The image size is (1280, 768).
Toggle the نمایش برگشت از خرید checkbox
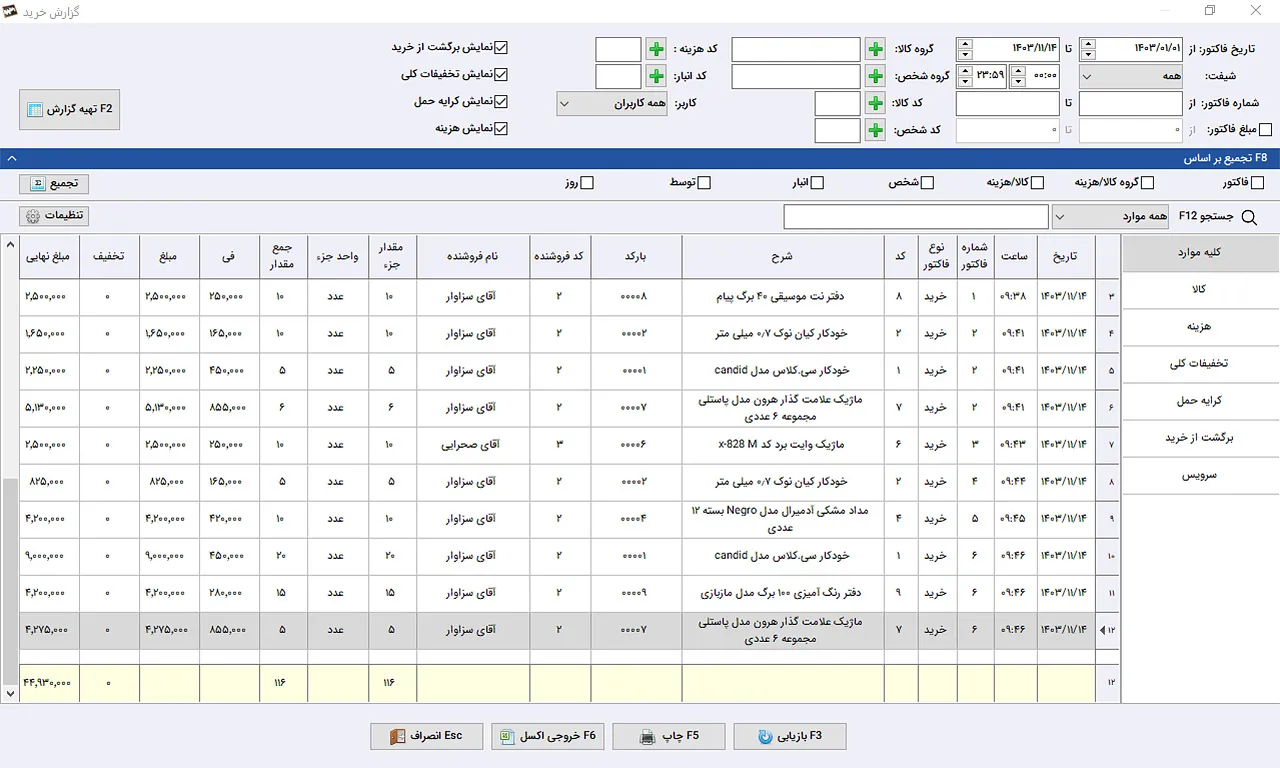tap(502, 48)
